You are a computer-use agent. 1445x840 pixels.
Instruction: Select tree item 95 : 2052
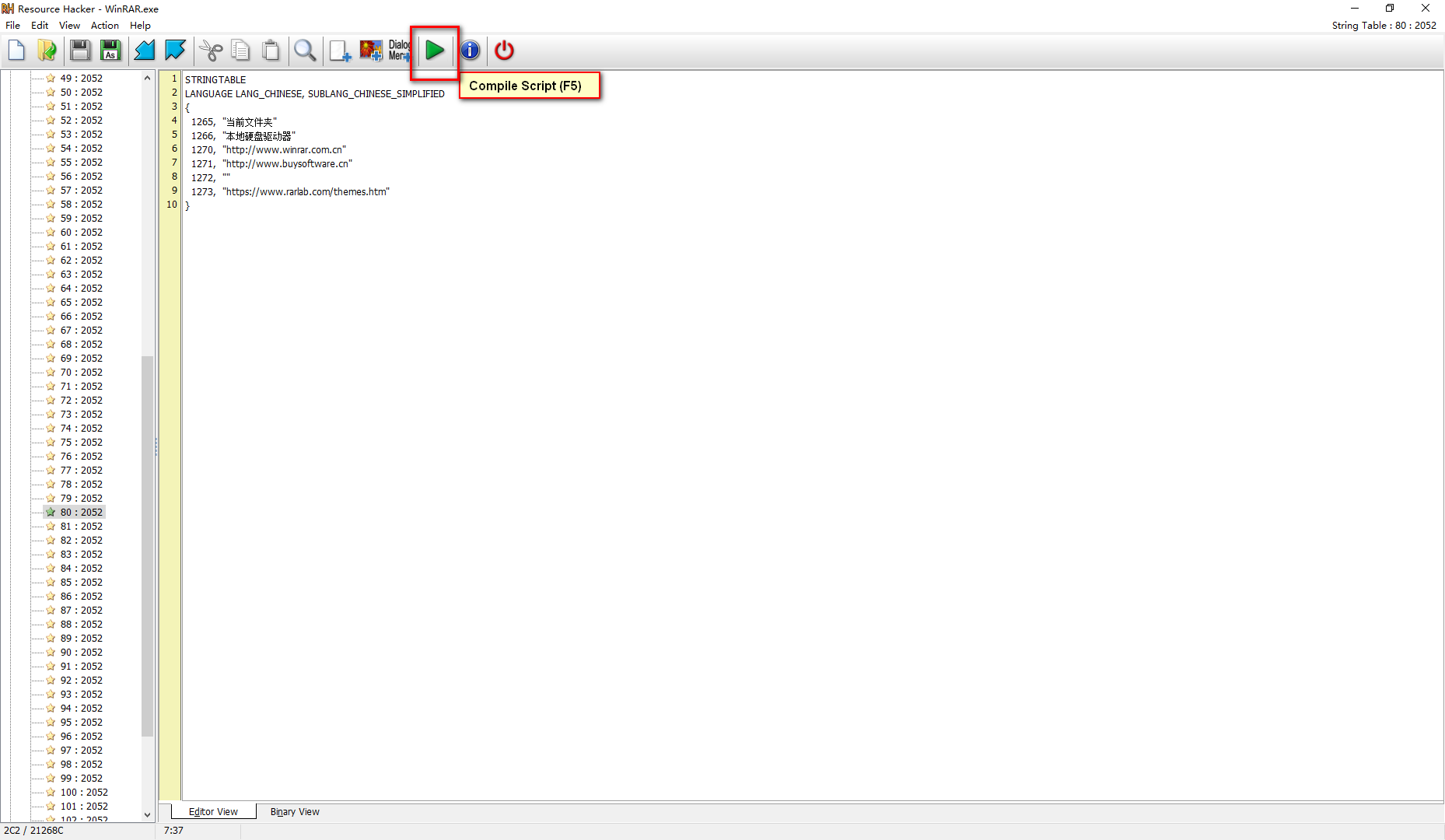[81, 723]
